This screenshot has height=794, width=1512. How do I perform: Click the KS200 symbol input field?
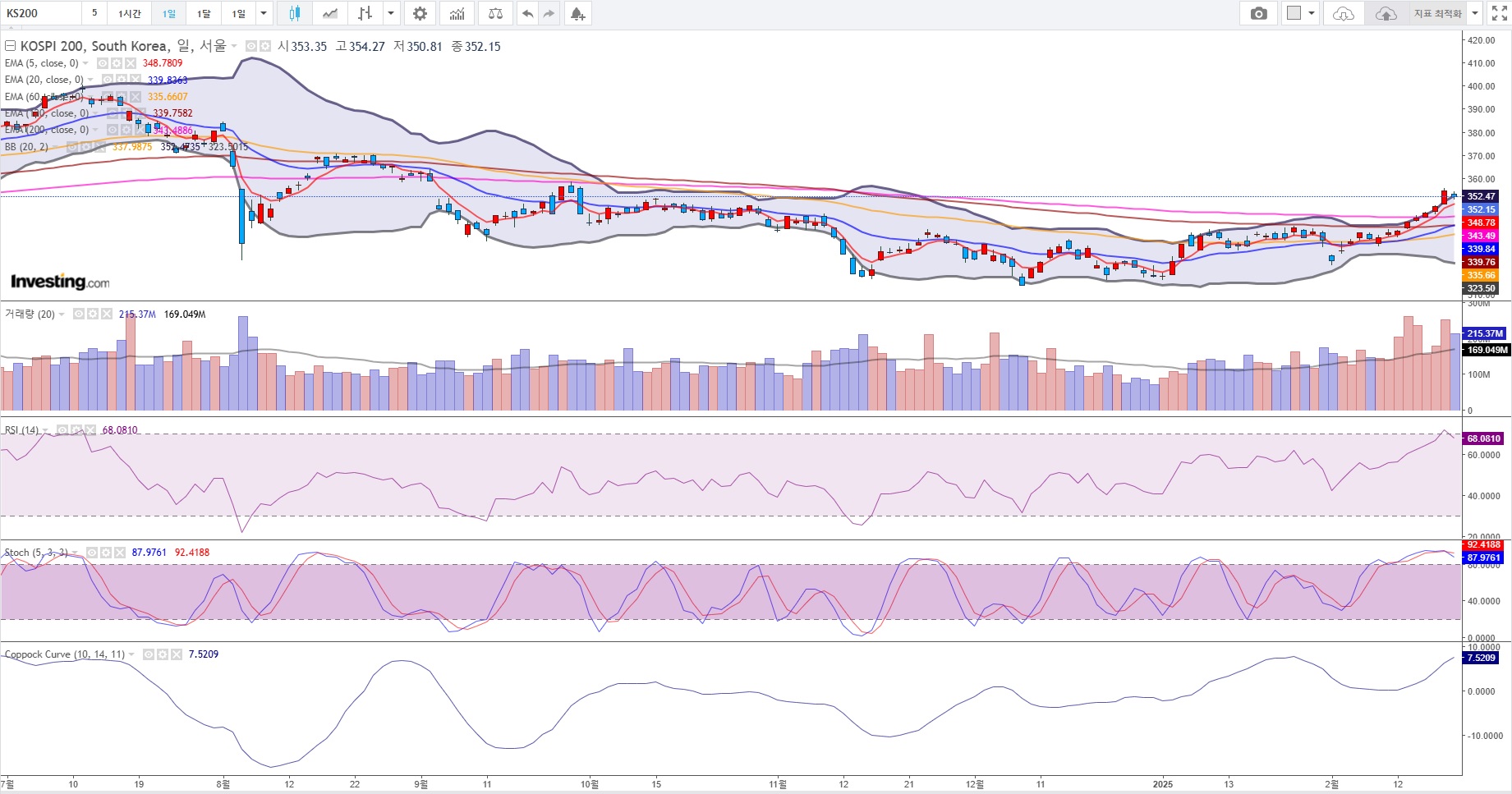[x=41, y=13]
